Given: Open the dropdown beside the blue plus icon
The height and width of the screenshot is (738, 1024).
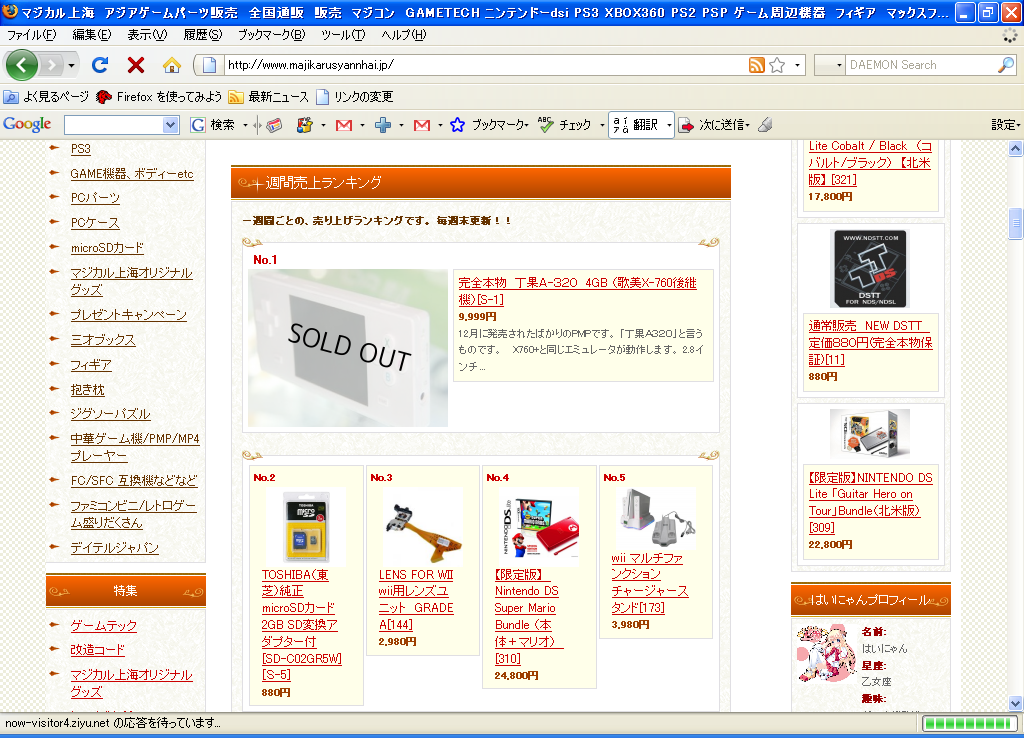Looking at the screenshot, I should click(x=401, y=125).
